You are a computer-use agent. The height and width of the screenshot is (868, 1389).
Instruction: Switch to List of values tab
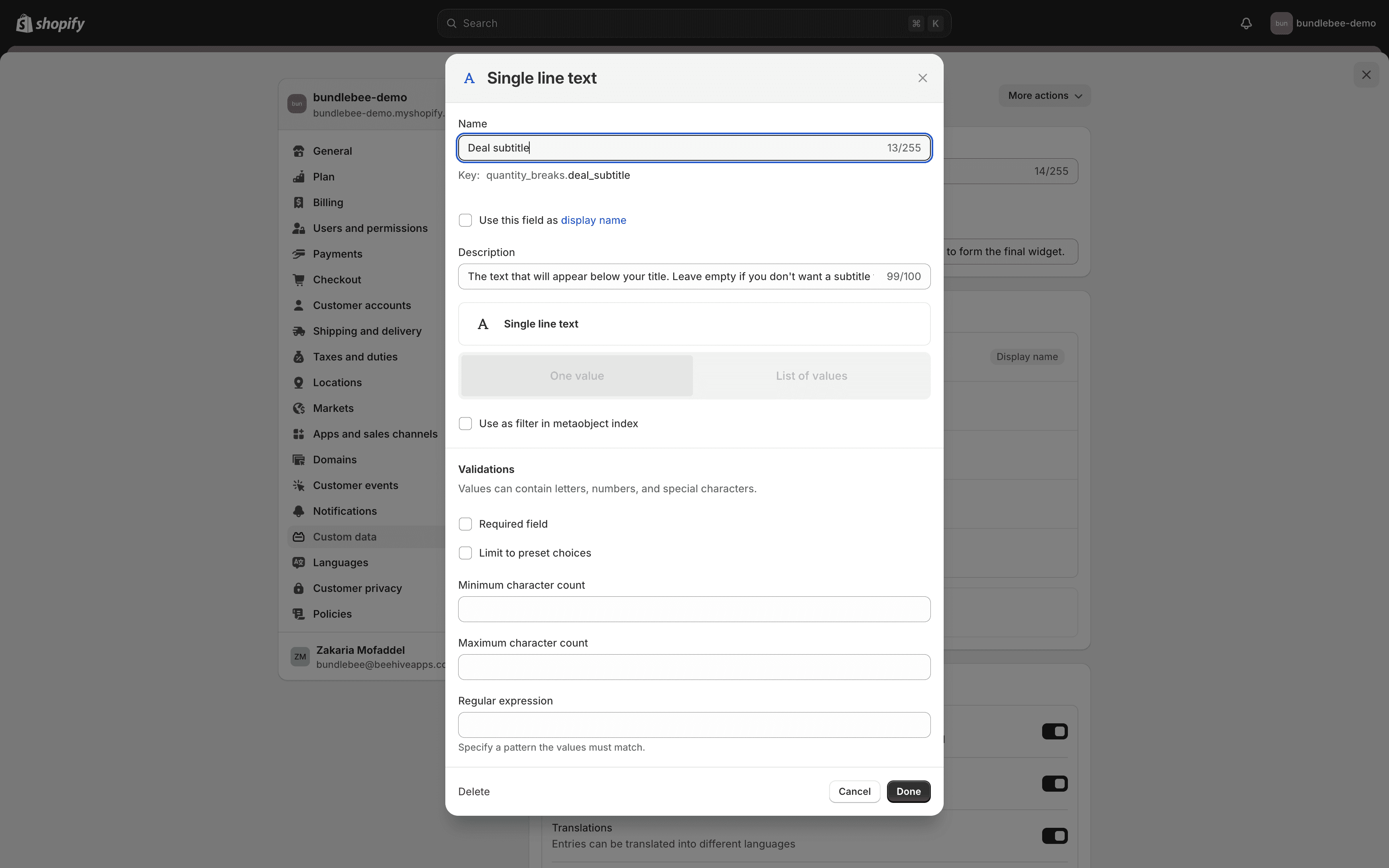[811, 375]
